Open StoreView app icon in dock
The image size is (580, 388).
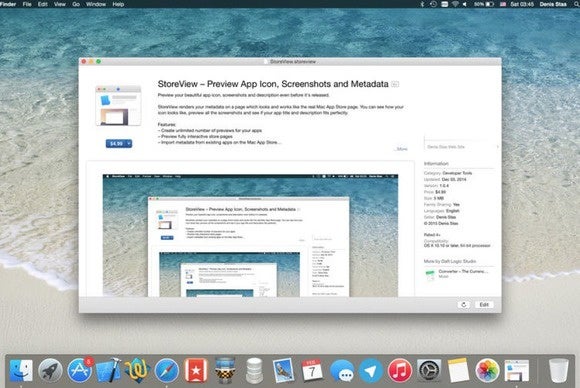coord(517,370)
